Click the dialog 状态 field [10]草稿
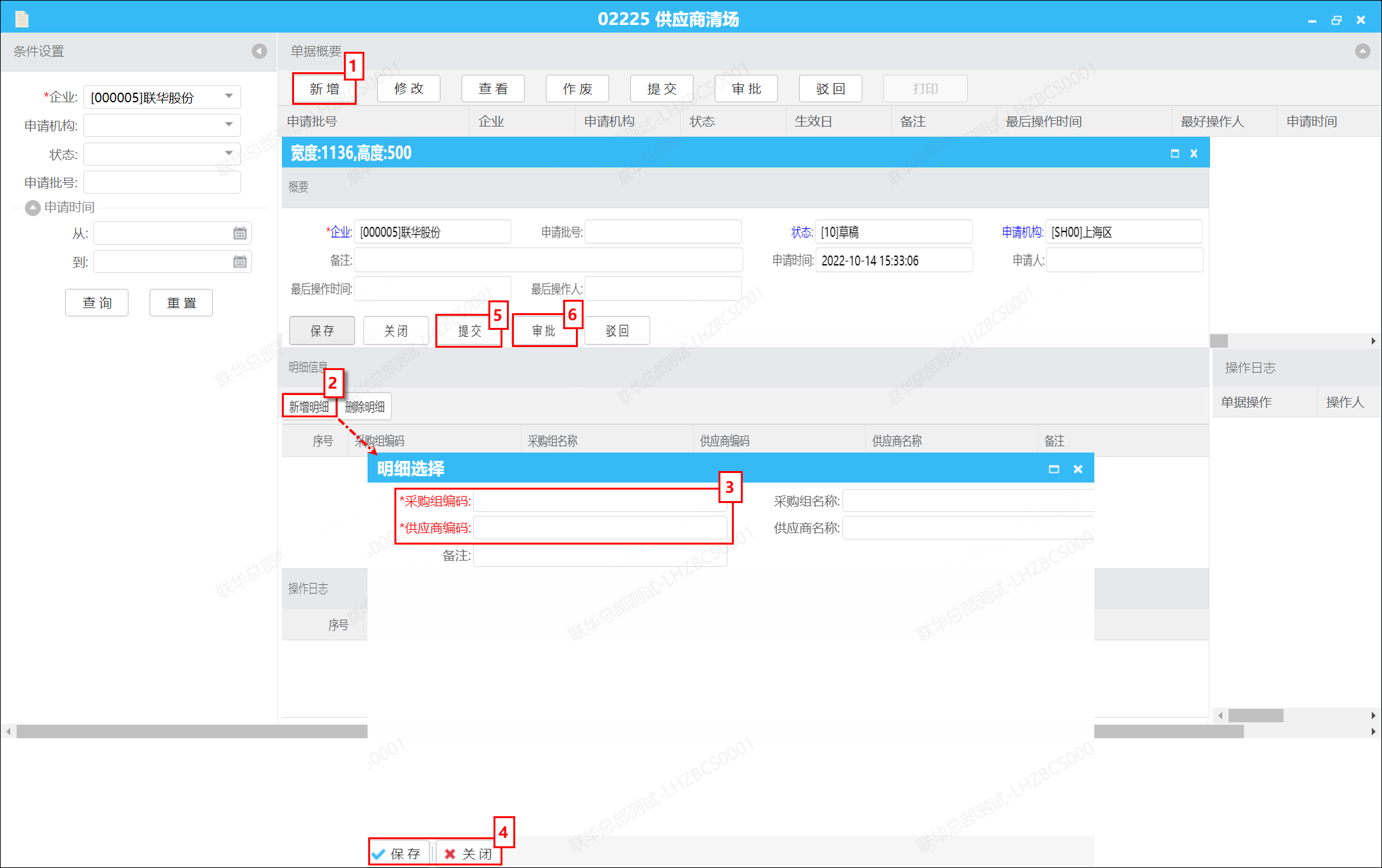Screen dimensions: 1382x868 tap(894, 232)
